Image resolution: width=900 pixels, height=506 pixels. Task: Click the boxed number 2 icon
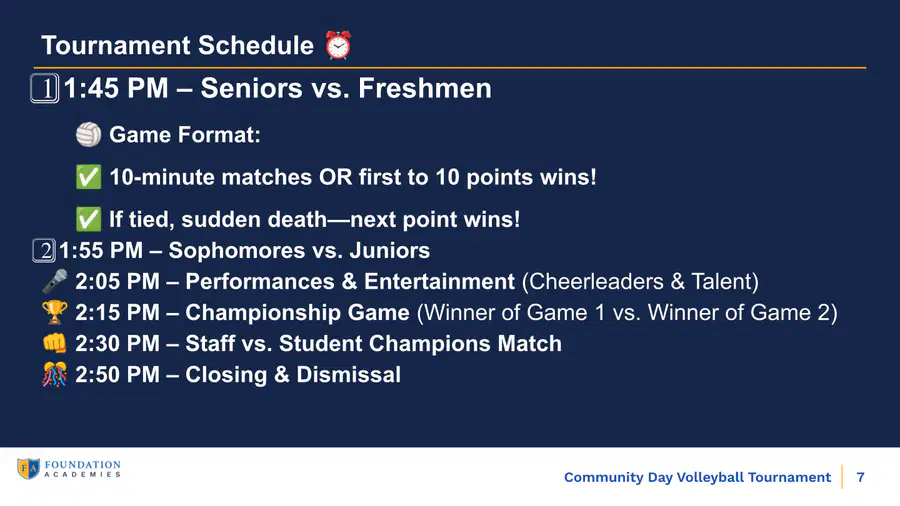point(44,251)
